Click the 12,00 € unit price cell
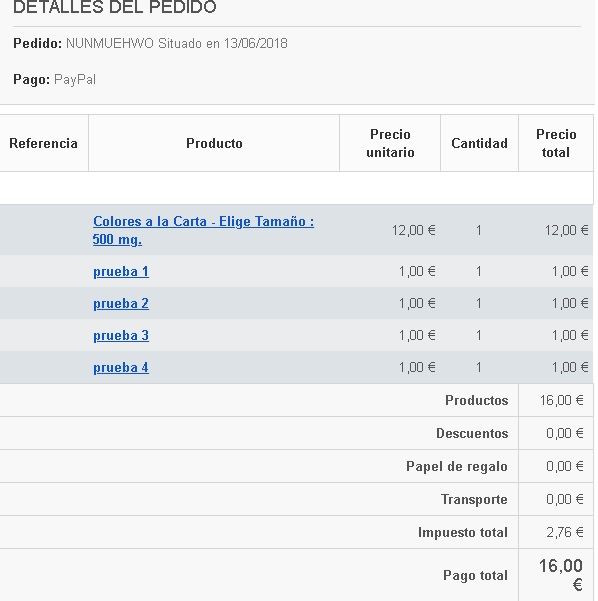Viewport: 598px width, 601px height. 414,230
